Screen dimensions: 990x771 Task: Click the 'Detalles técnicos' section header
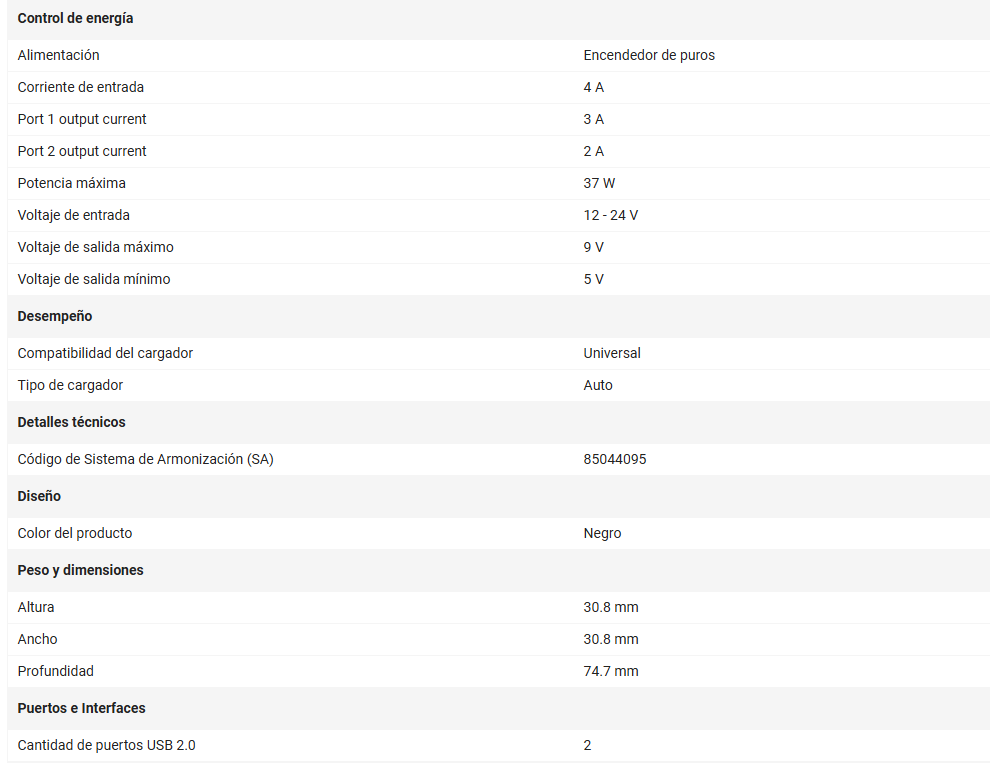[72, 422]
